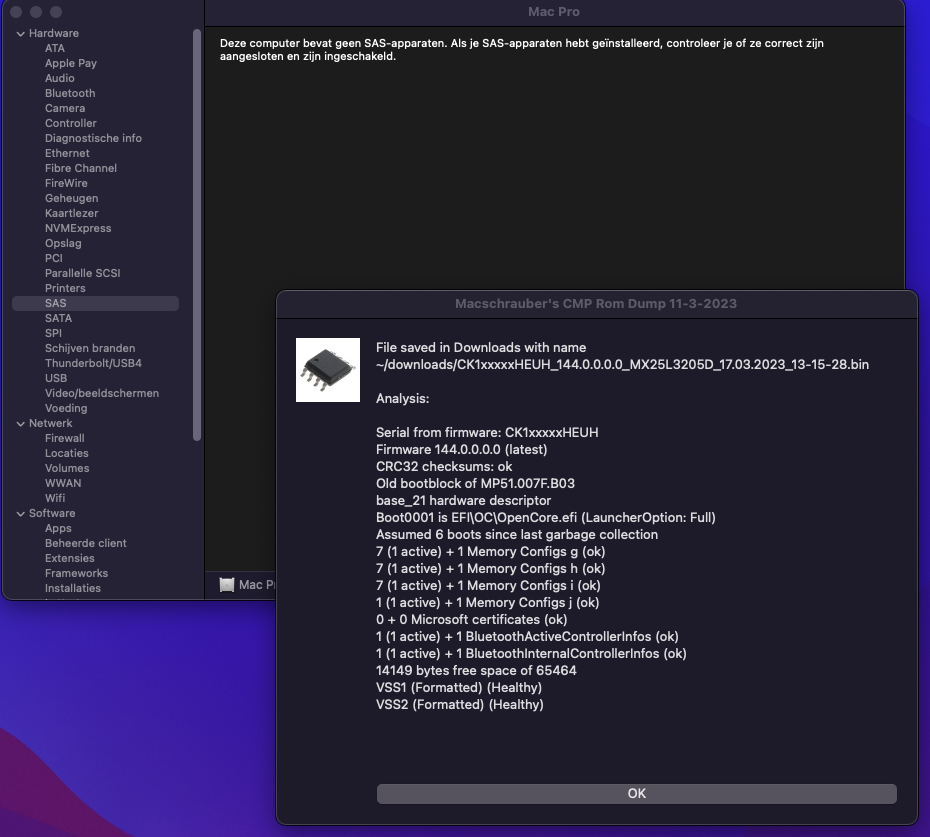
Task: Select the highlighted SAS entry
Action: coord(95,303)
